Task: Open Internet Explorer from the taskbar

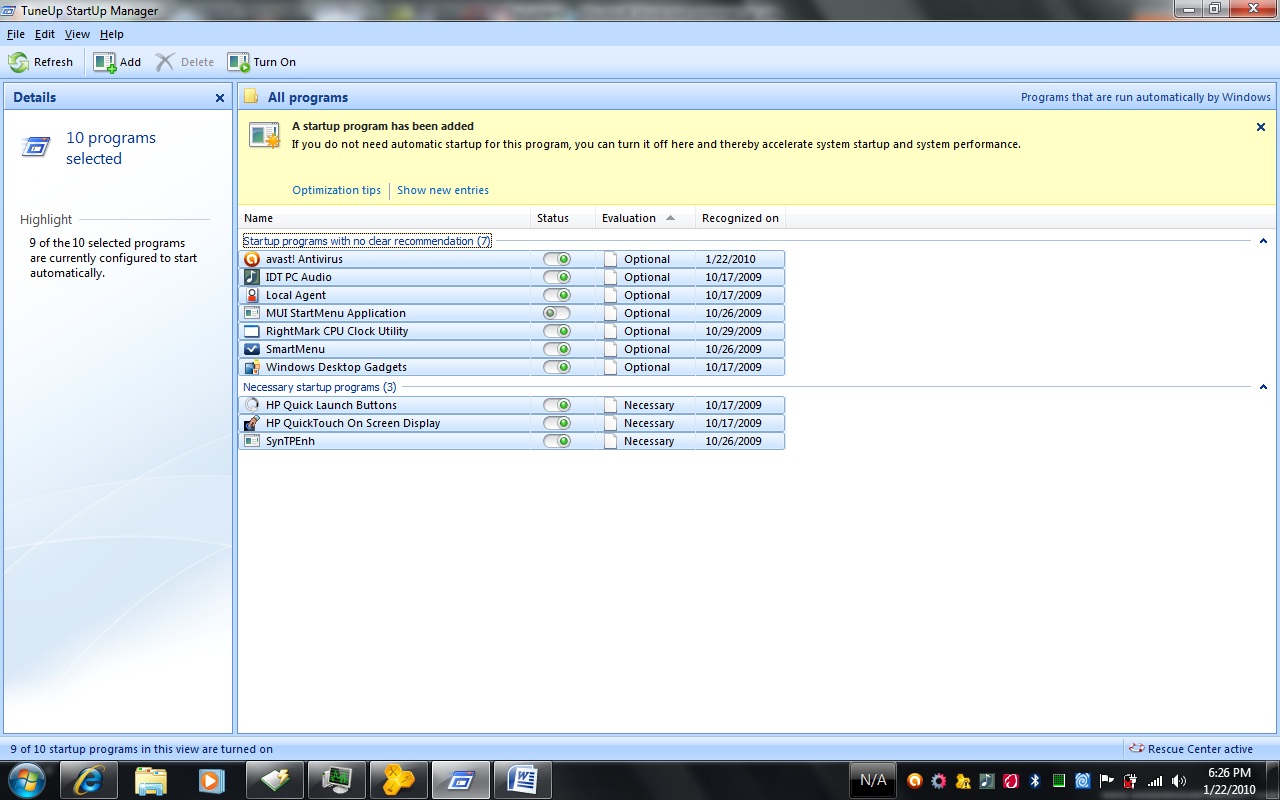Action: point(88,780)
